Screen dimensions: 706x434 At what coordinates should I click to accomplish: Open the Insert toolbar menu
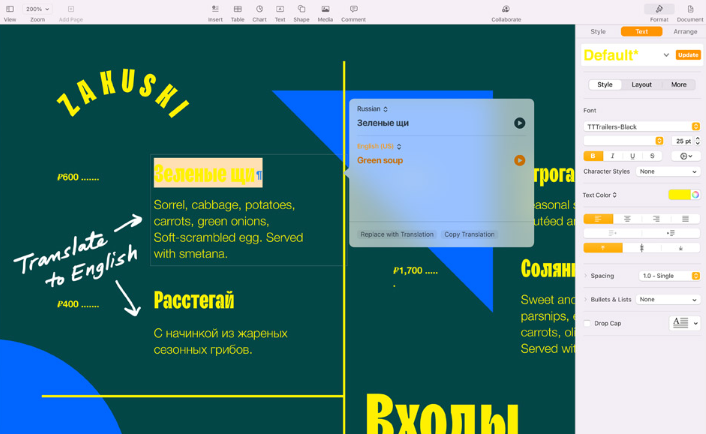(x=215, y=9)
